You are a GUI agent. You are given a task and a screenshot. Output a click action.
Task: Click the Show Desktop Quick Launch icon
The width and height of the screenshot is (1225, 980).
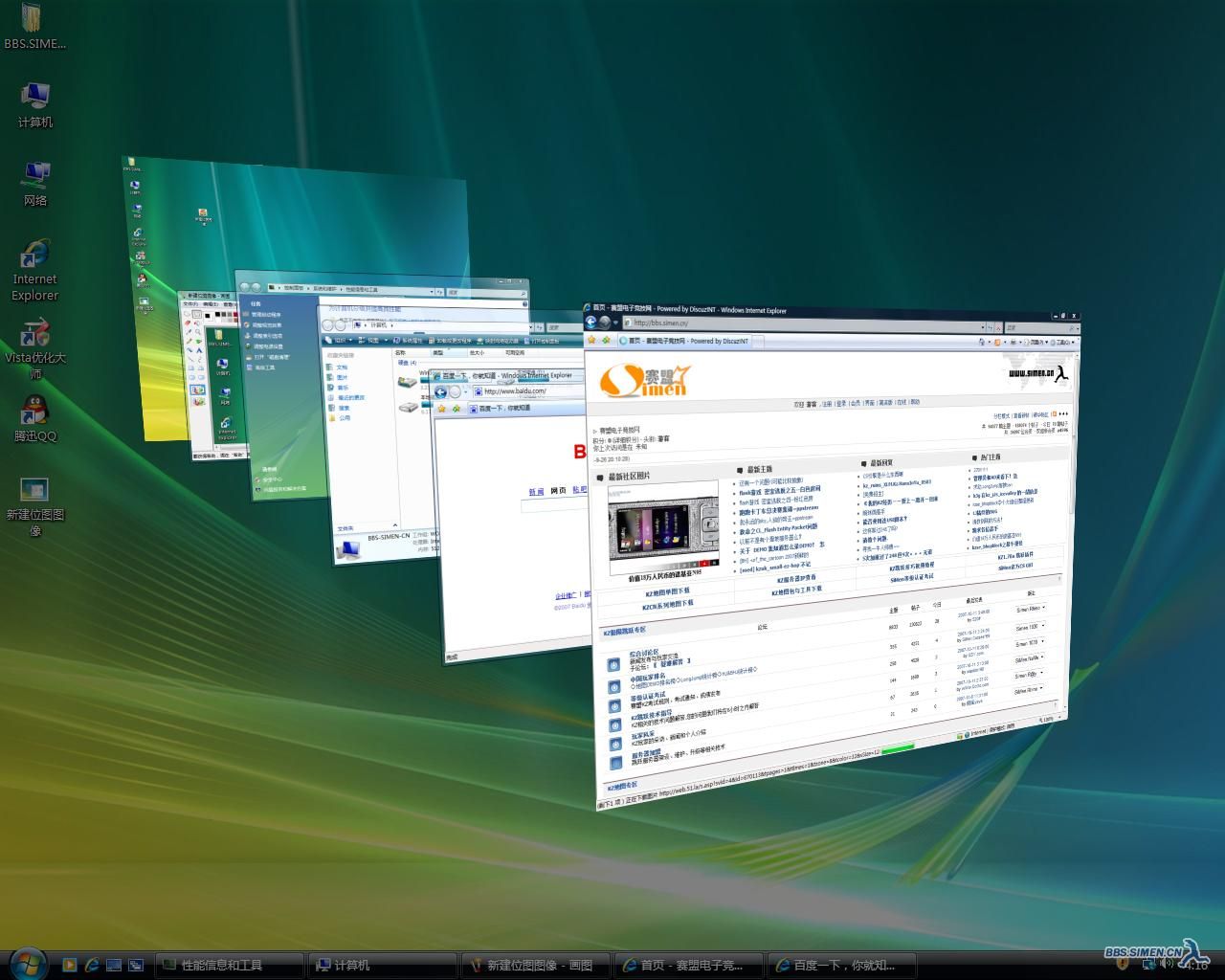(114, 966)
